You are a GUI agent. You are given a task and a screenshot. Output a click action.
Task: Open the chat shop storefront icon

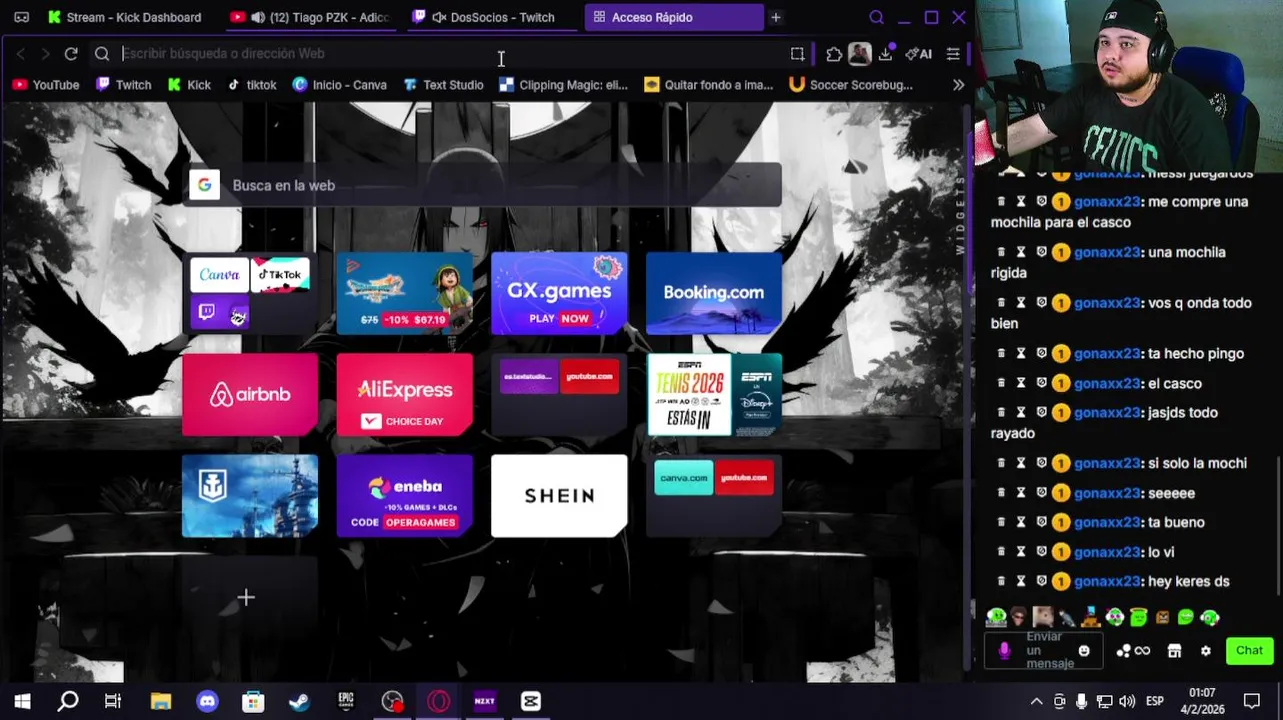tap(1175, 651)
